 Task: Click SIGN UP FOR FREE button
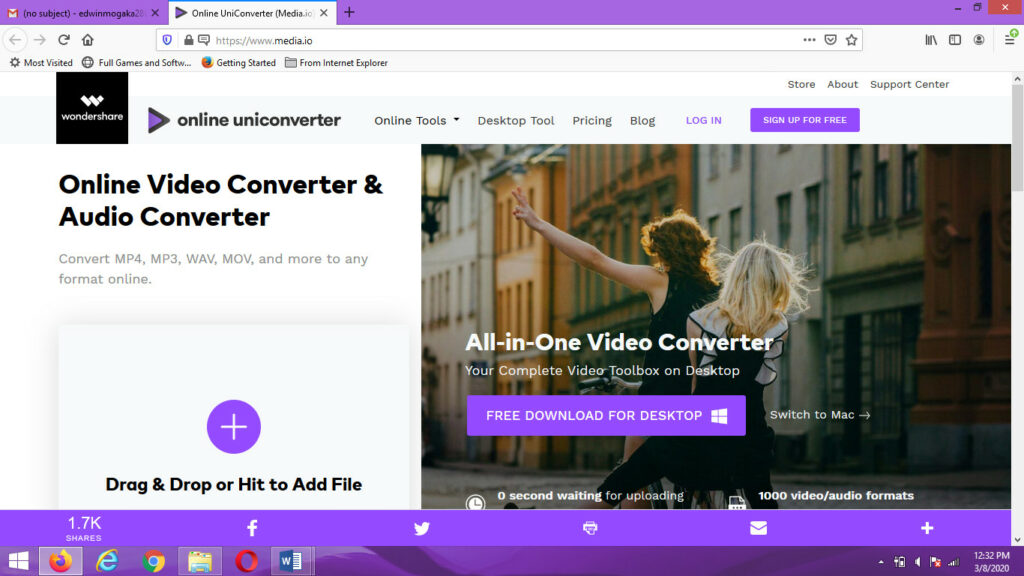(805, 120)
